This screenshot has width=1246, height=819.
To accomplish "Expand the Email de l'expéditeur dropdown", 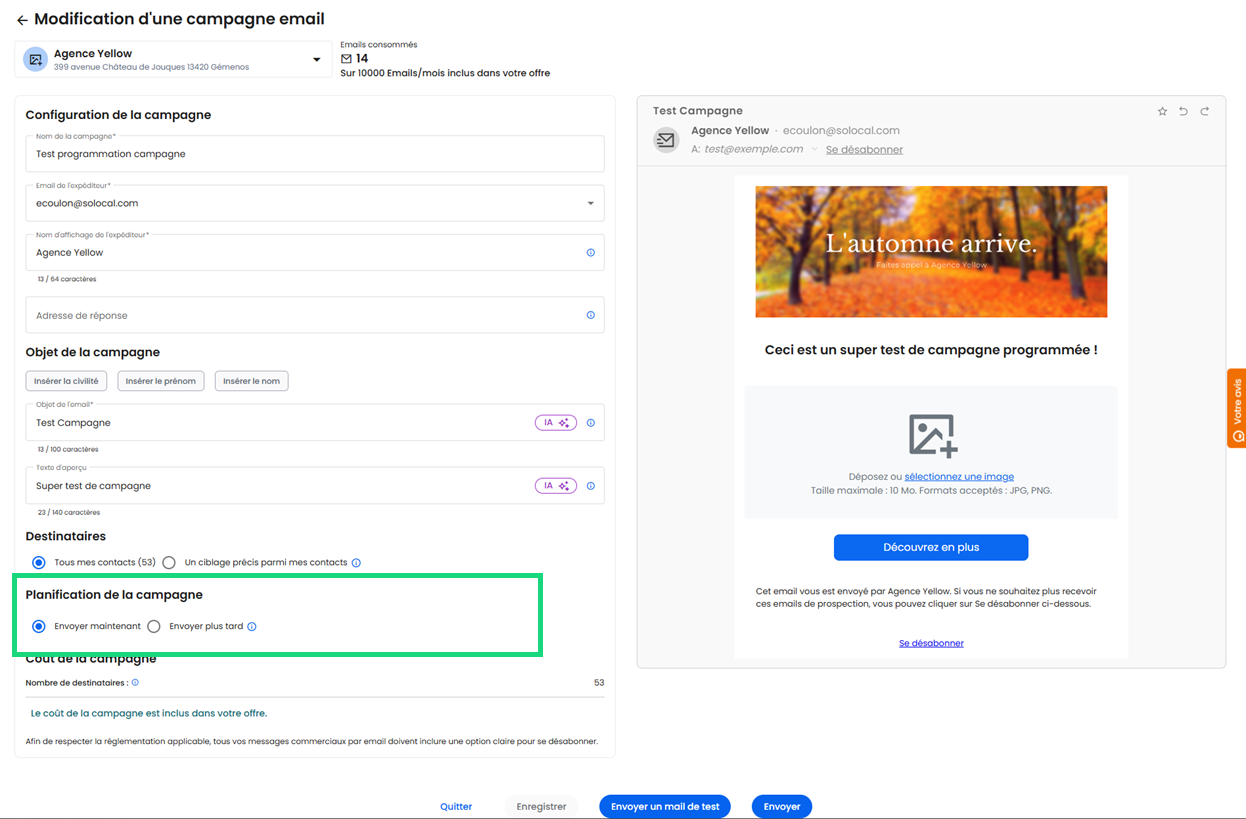I will pos(590,203).
